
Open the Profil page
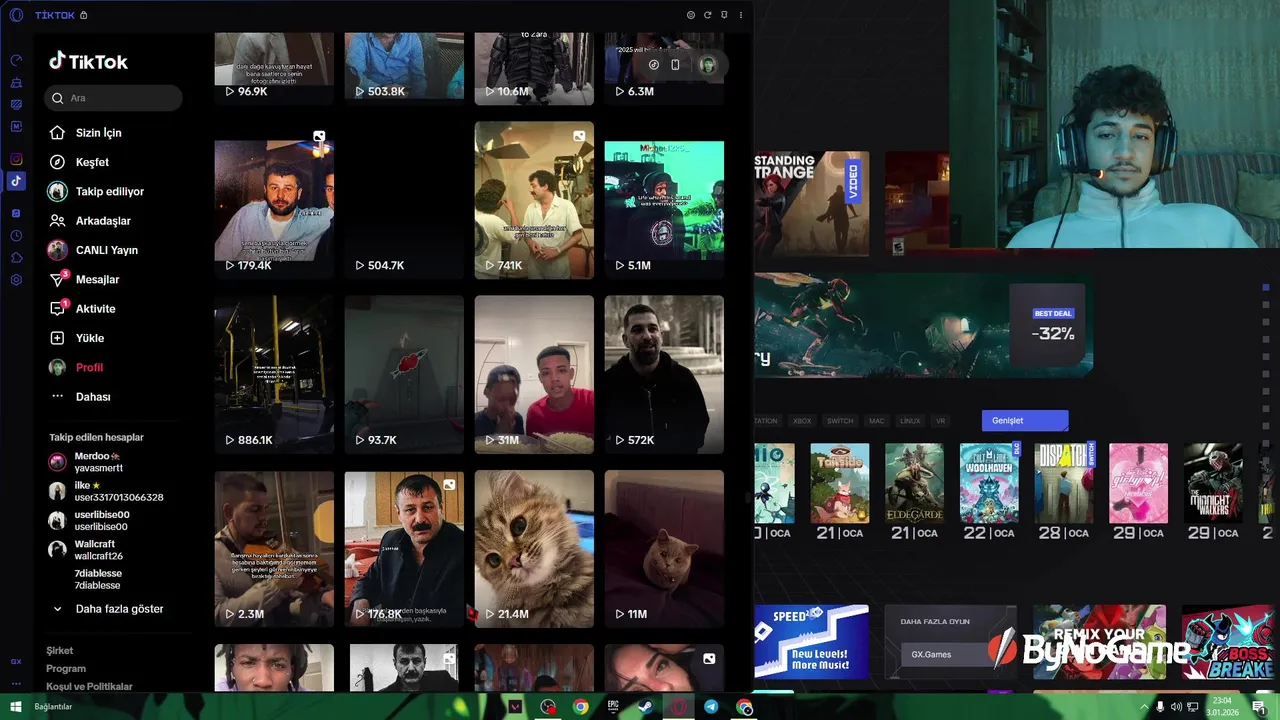tap(76, 368)
